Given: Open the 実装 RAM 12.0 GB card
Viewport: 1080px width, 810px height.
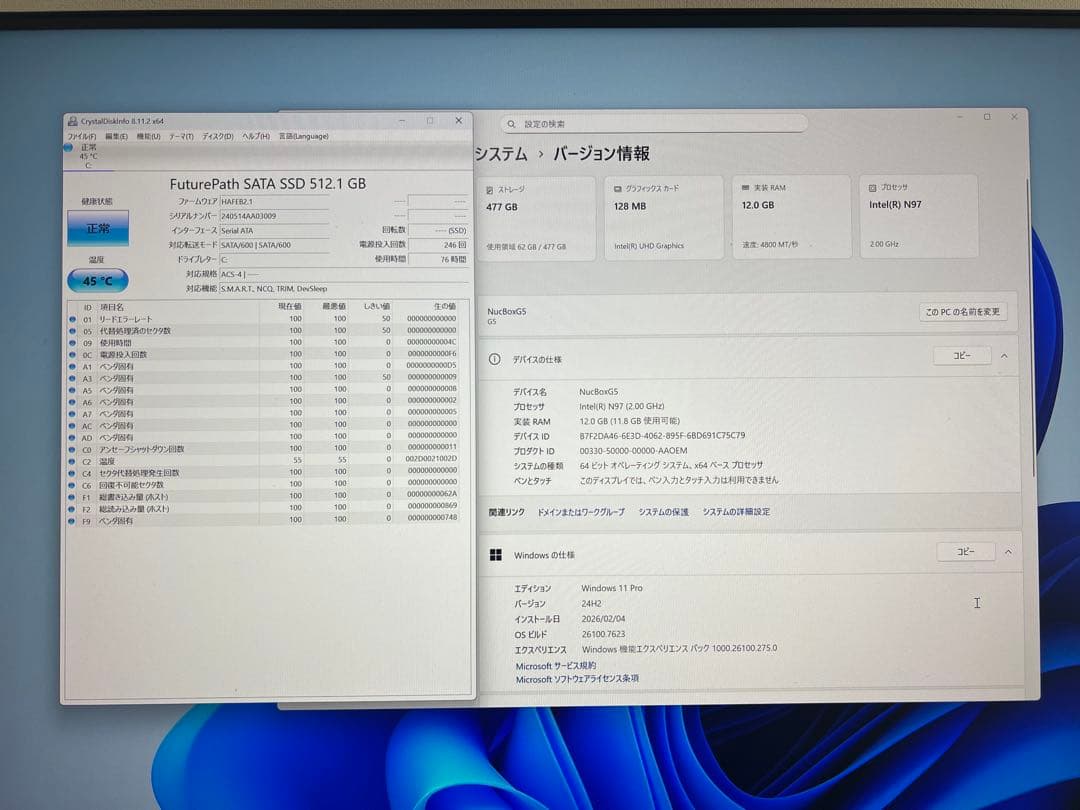Looking at the screenshot, I should [791, 216].
